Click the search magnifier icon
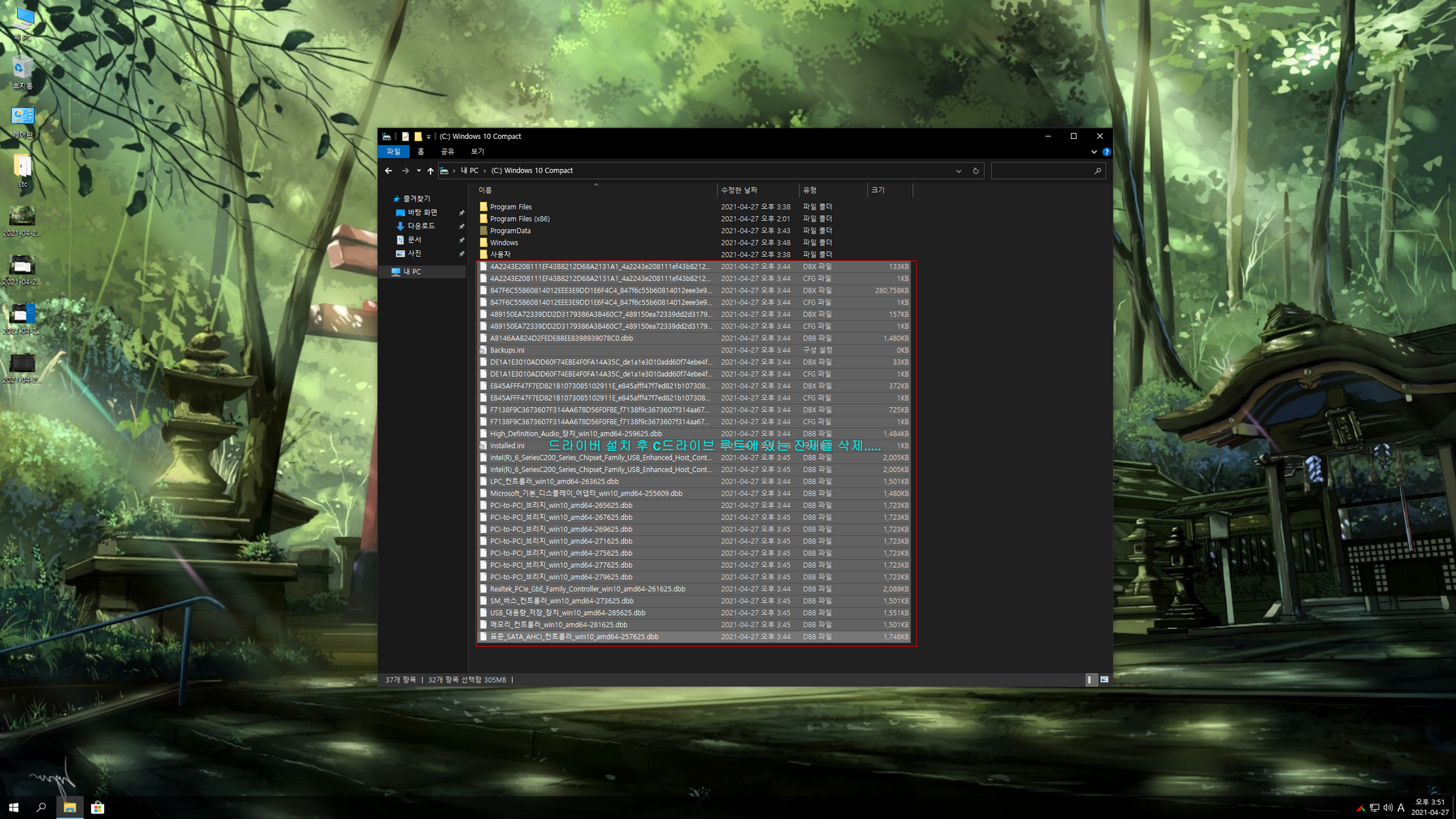Screen dimensions: 1456x819 click(x=1098, y=171)
